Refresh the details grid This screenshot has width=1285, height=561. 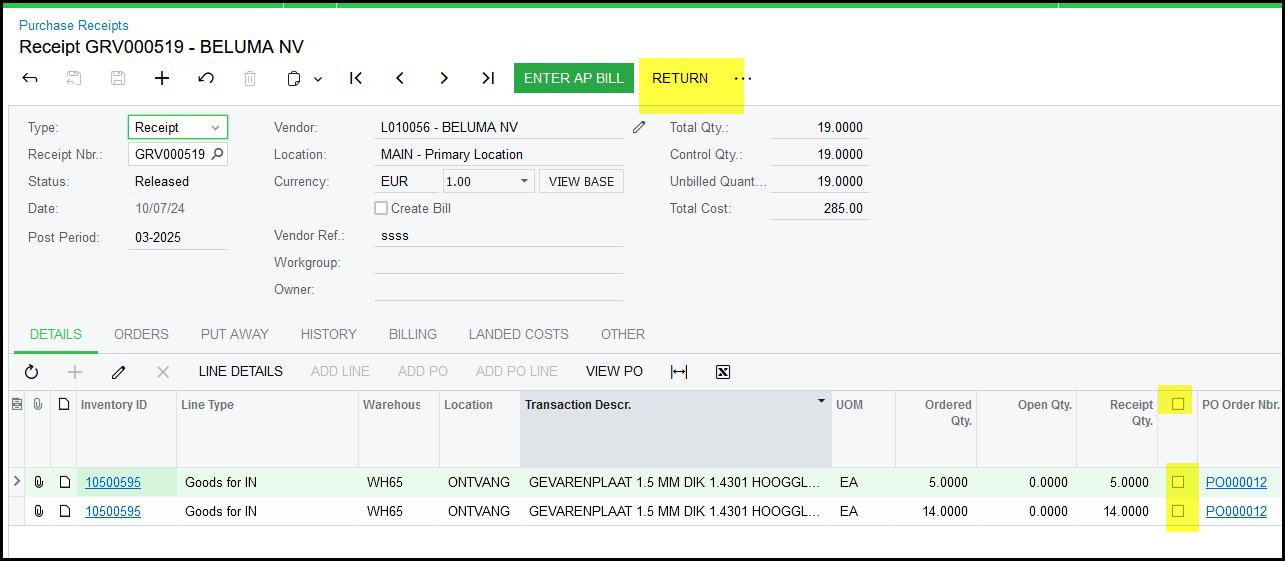(x=31, y=372)
